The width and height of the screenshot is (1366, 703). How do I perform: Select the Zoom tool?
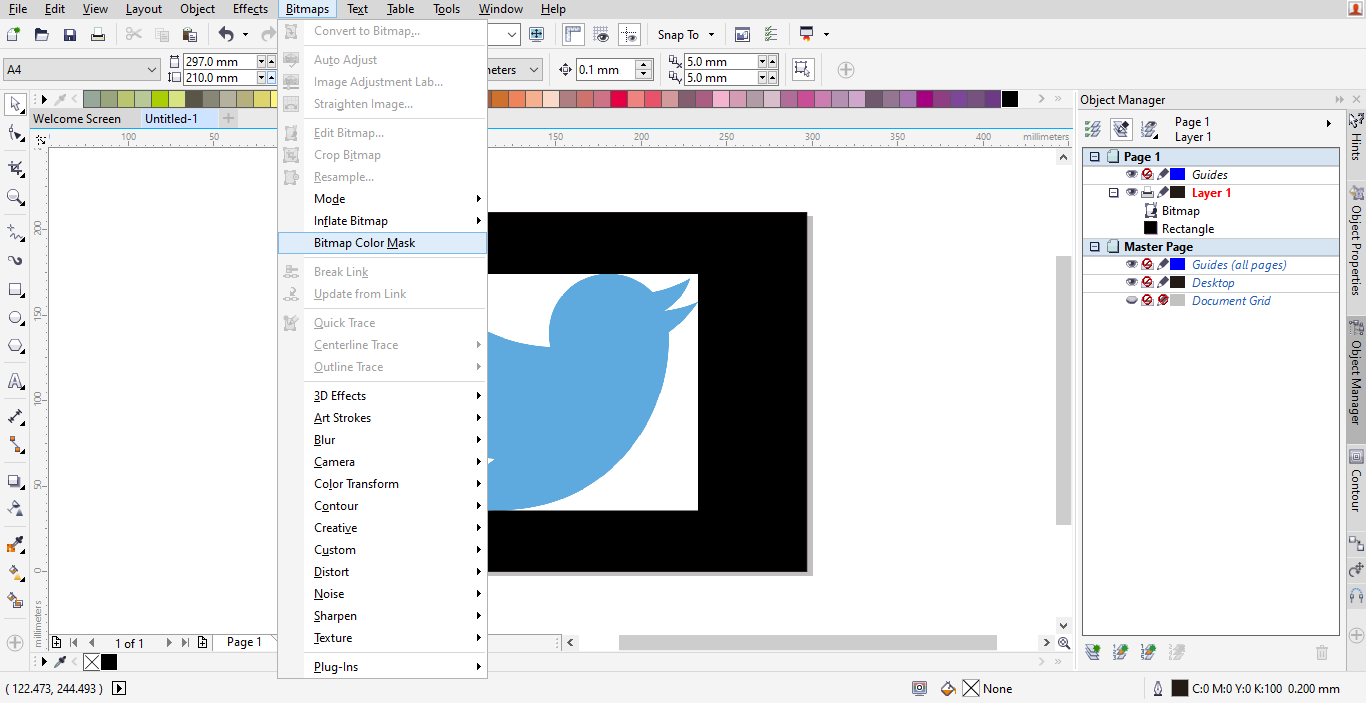[x=15, y=197]
